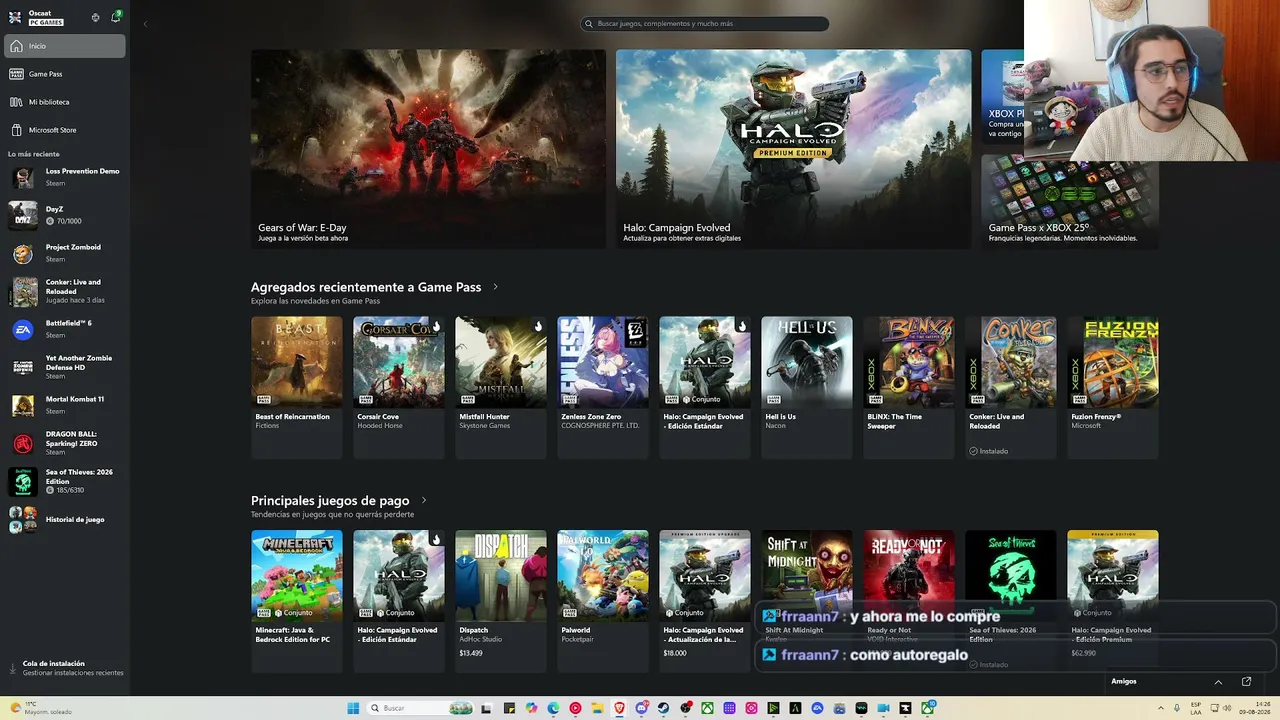Pop out the Amigos panel
This screenshot has width=1280, height=720.
click(1246, 681)
